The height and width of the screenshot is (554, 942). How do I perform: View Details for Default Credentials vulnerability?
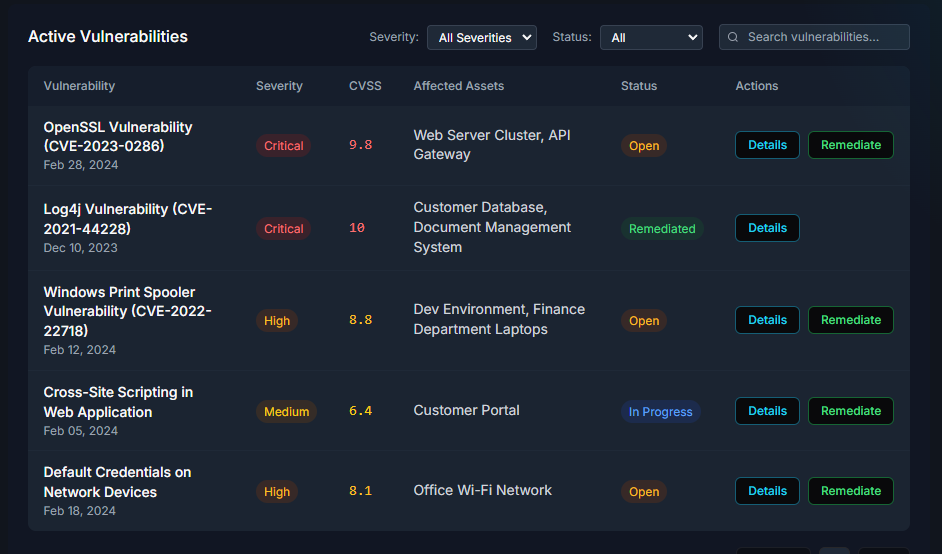767,491
